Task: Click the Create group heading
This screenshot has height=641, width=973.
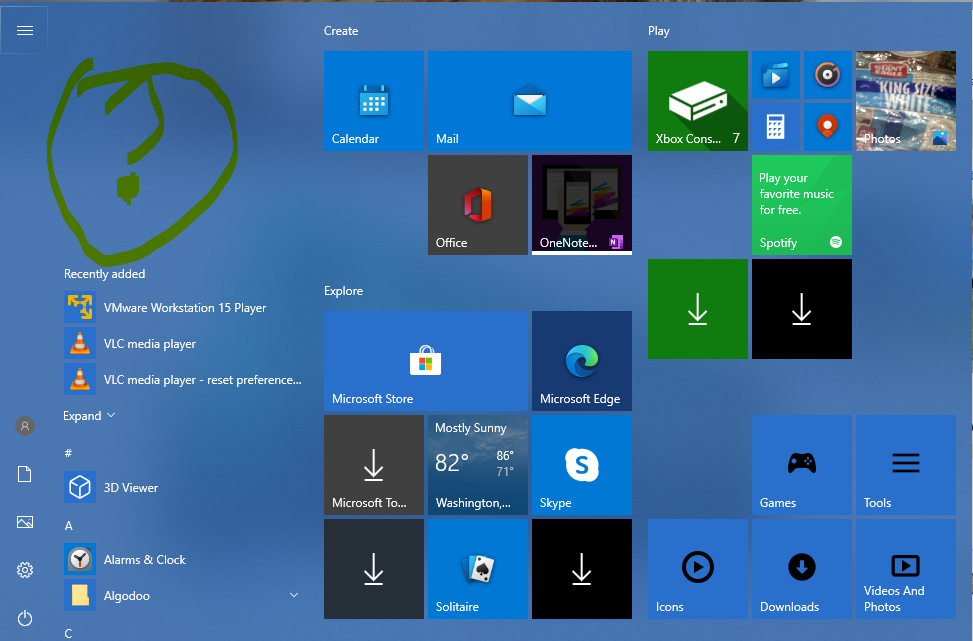Action: point(341,30)
